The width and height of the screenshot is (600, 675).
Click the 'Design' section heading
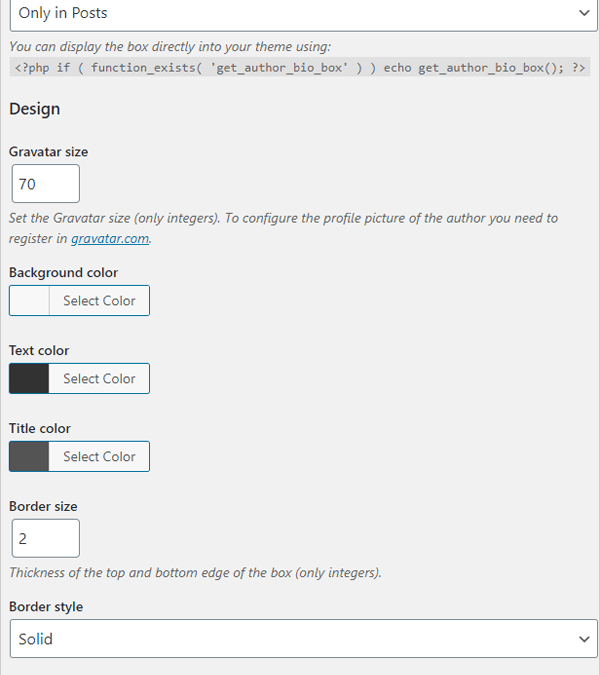point(34,109)
